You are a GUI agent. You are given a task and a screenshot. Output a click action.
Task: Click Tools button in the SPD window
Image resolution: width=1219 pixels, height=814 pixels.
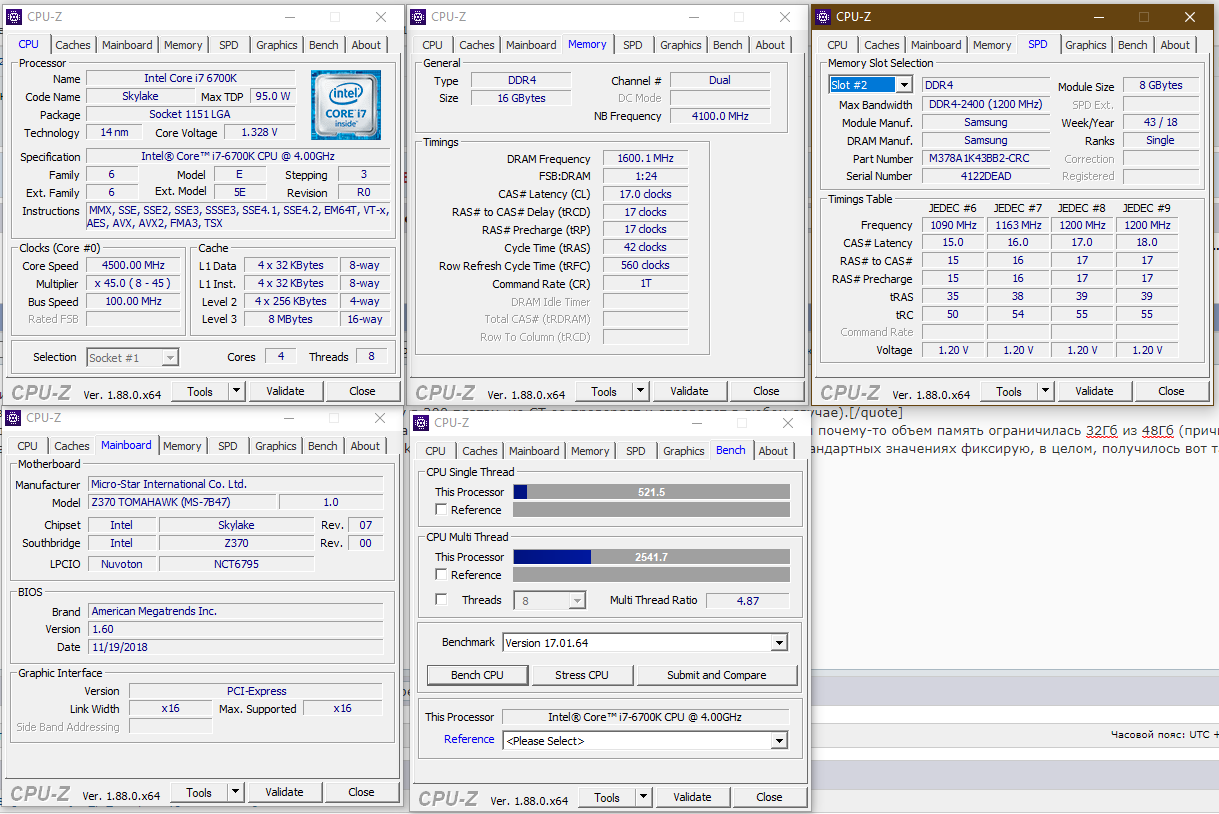(1009, 391)
